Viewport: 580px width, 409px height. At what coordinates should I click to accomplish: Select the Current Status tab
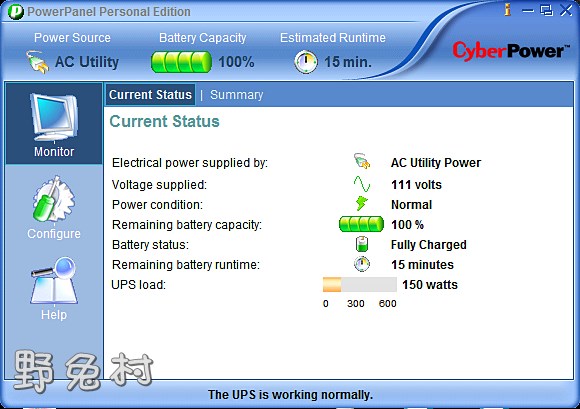pos(150,95)
